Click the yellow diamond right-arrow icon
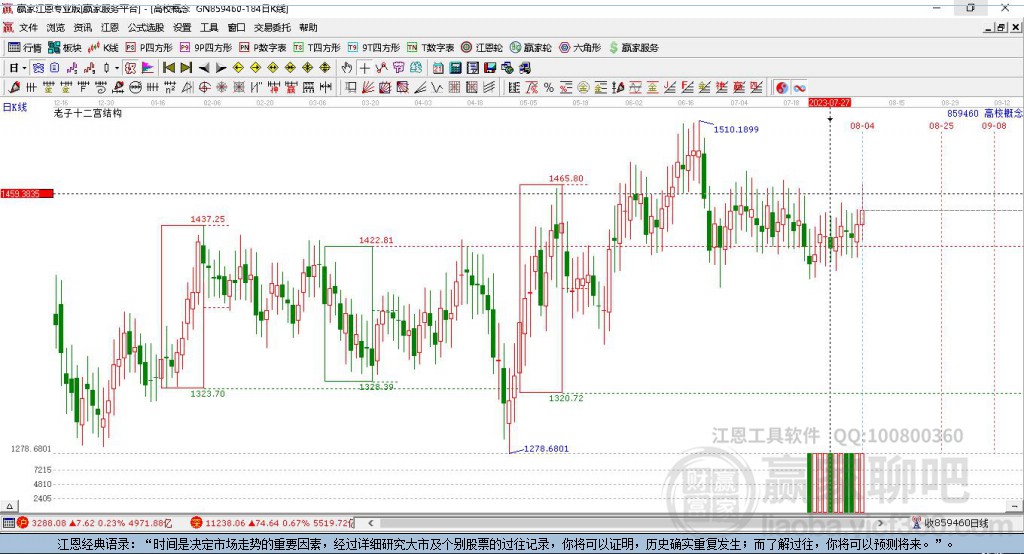The image size is (1024, 554). tap(255, 68)
